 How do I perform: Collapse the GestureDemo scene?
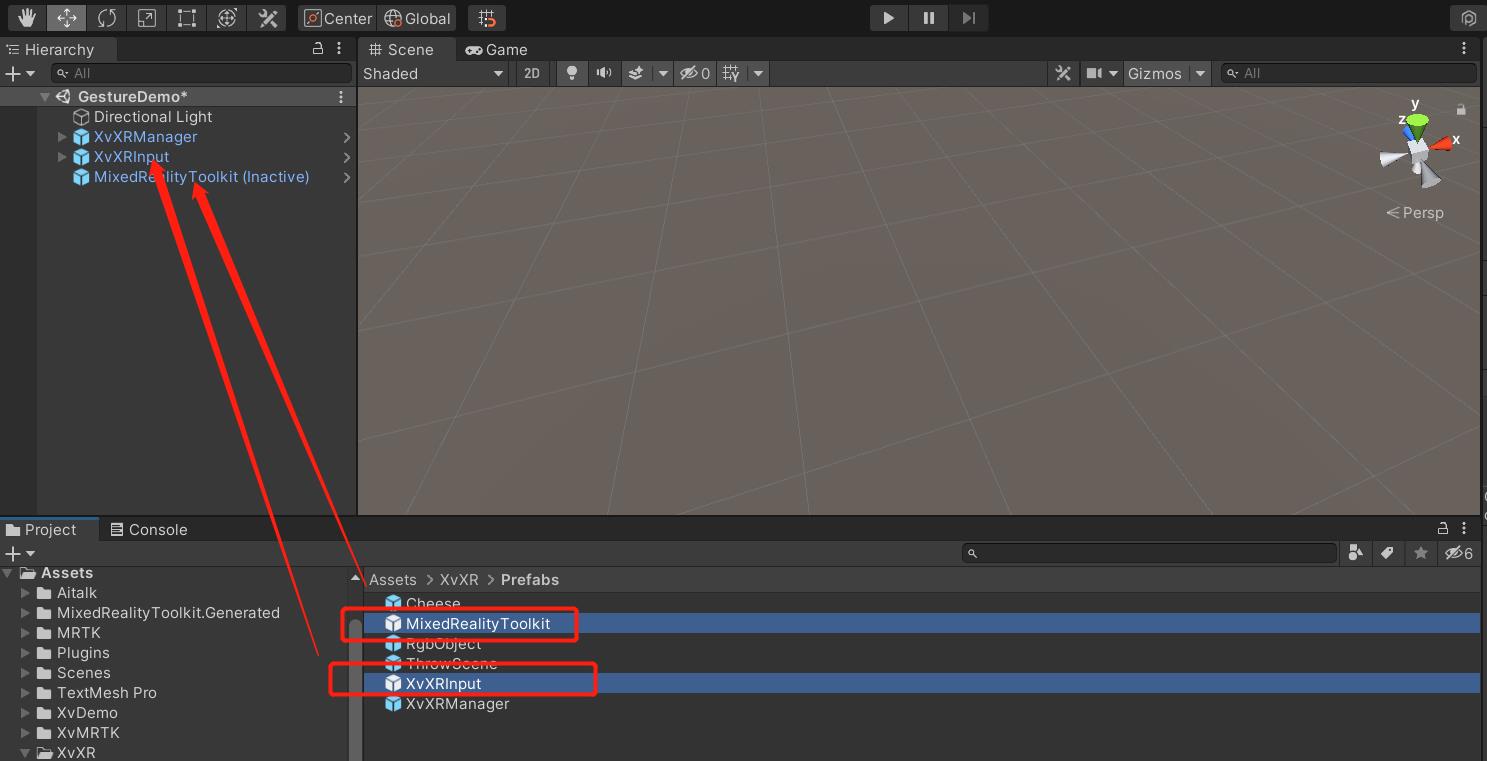coord(45,97)
